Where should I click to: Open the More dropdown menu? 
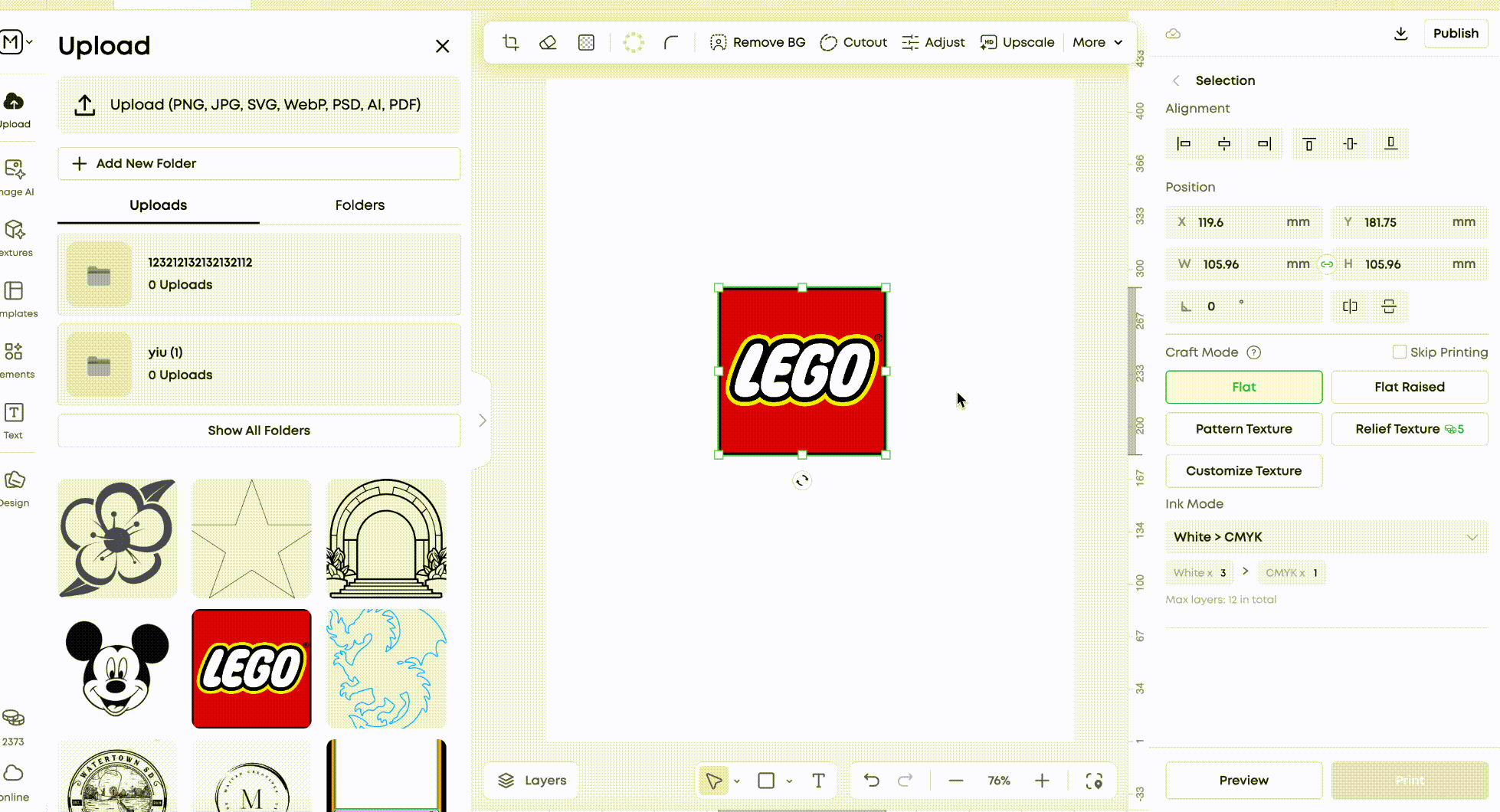(1097, 42)
